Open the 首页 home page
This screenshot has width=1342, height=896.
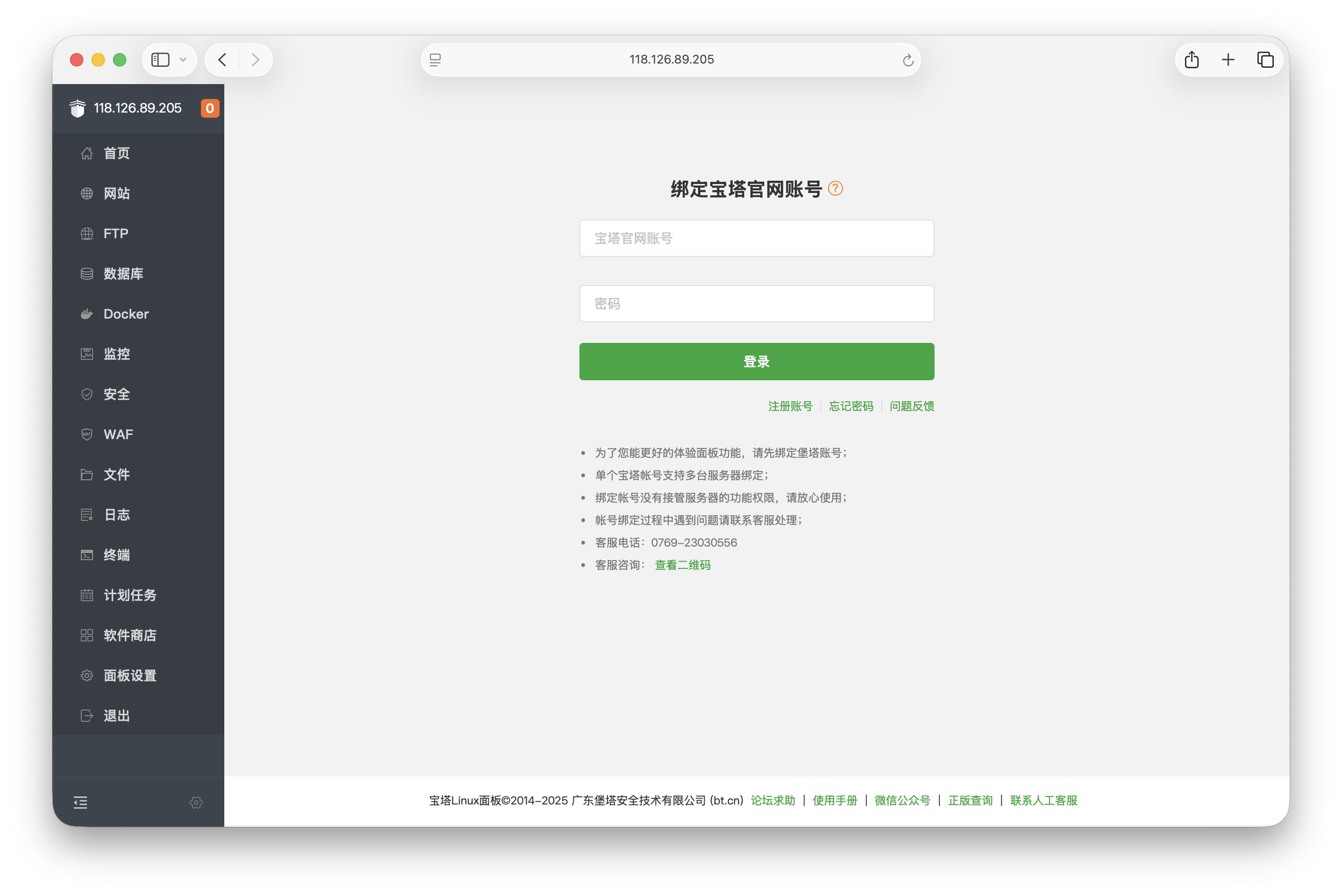(x=116, y=153)
